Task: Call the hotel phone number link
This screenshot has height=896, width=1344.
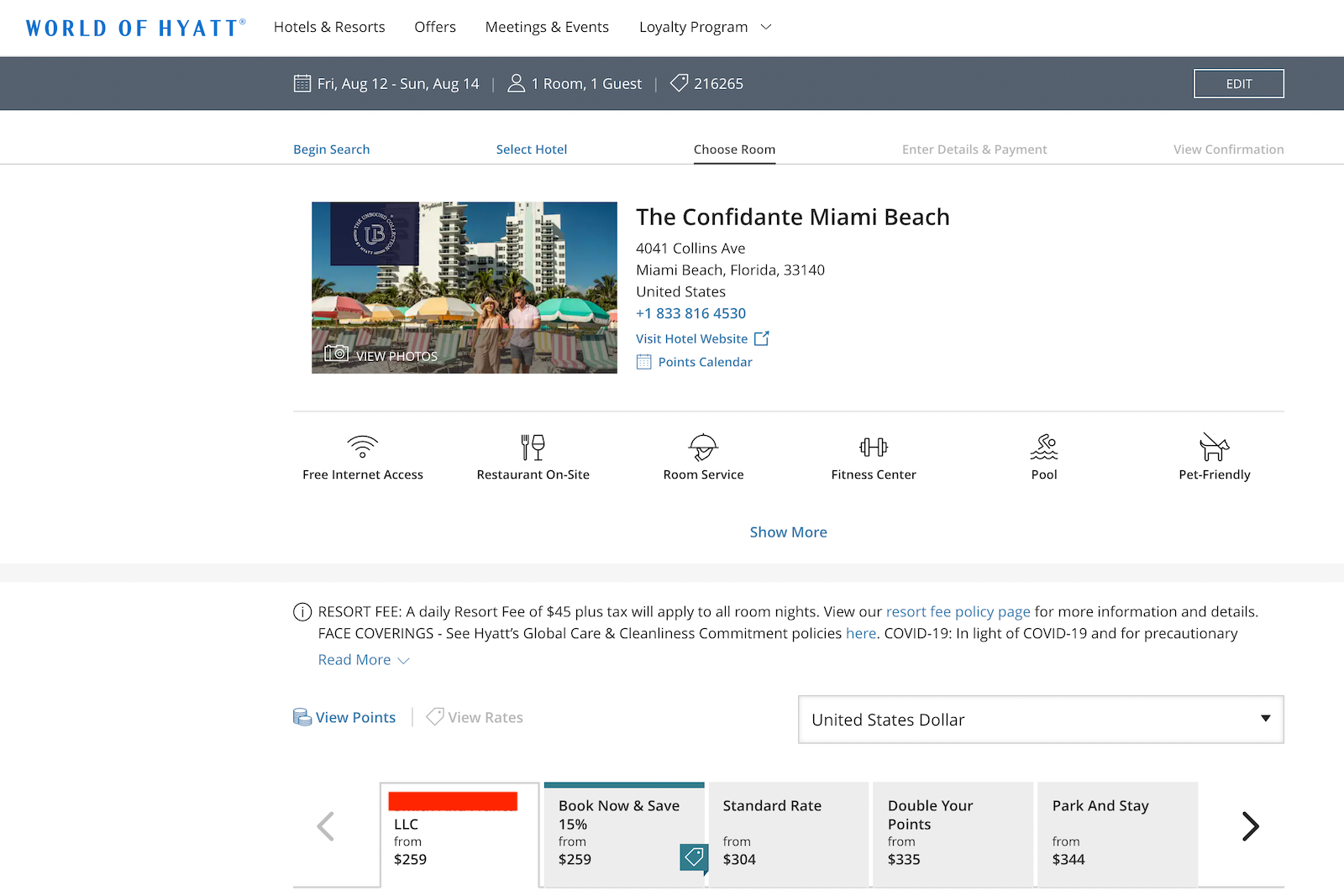Action: (690, 312)
